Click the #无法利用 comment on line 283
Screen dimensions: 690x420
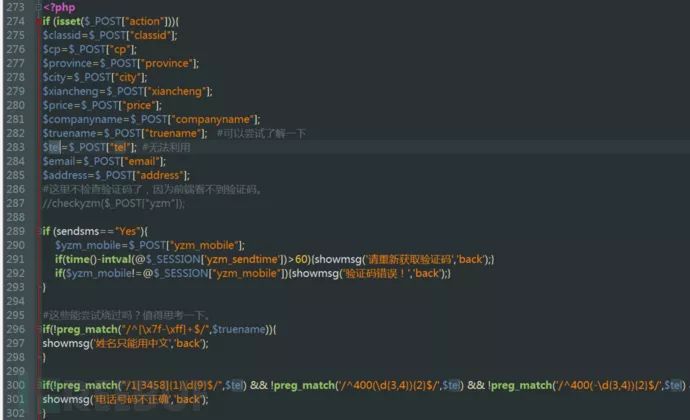pyautogui.click(x=166, y=147)
